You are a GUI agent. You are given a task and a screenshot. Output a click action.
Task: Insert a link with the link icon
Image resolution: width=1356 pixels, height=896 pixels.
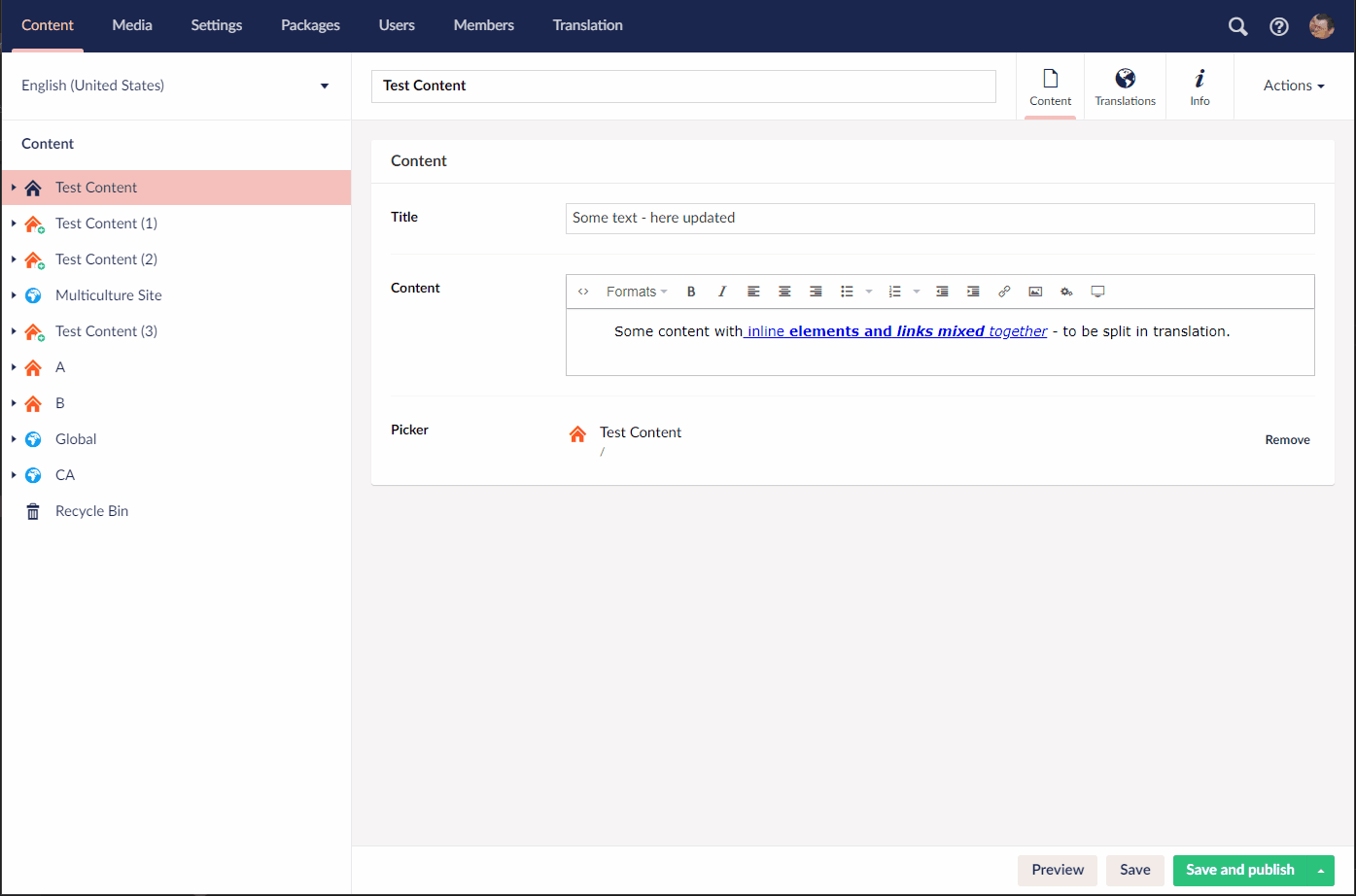[x=1004, y=292]
